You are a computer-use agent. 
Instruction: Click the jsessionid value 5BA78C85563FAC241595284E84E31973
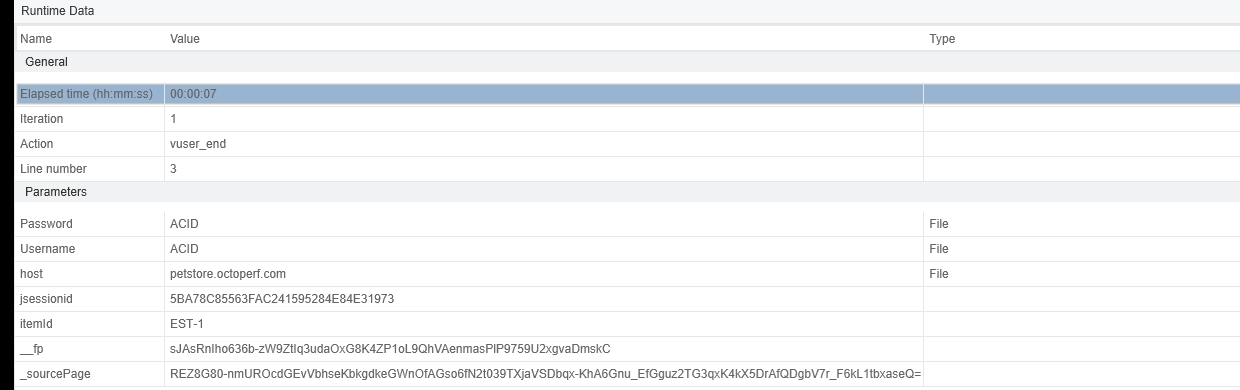282,299
